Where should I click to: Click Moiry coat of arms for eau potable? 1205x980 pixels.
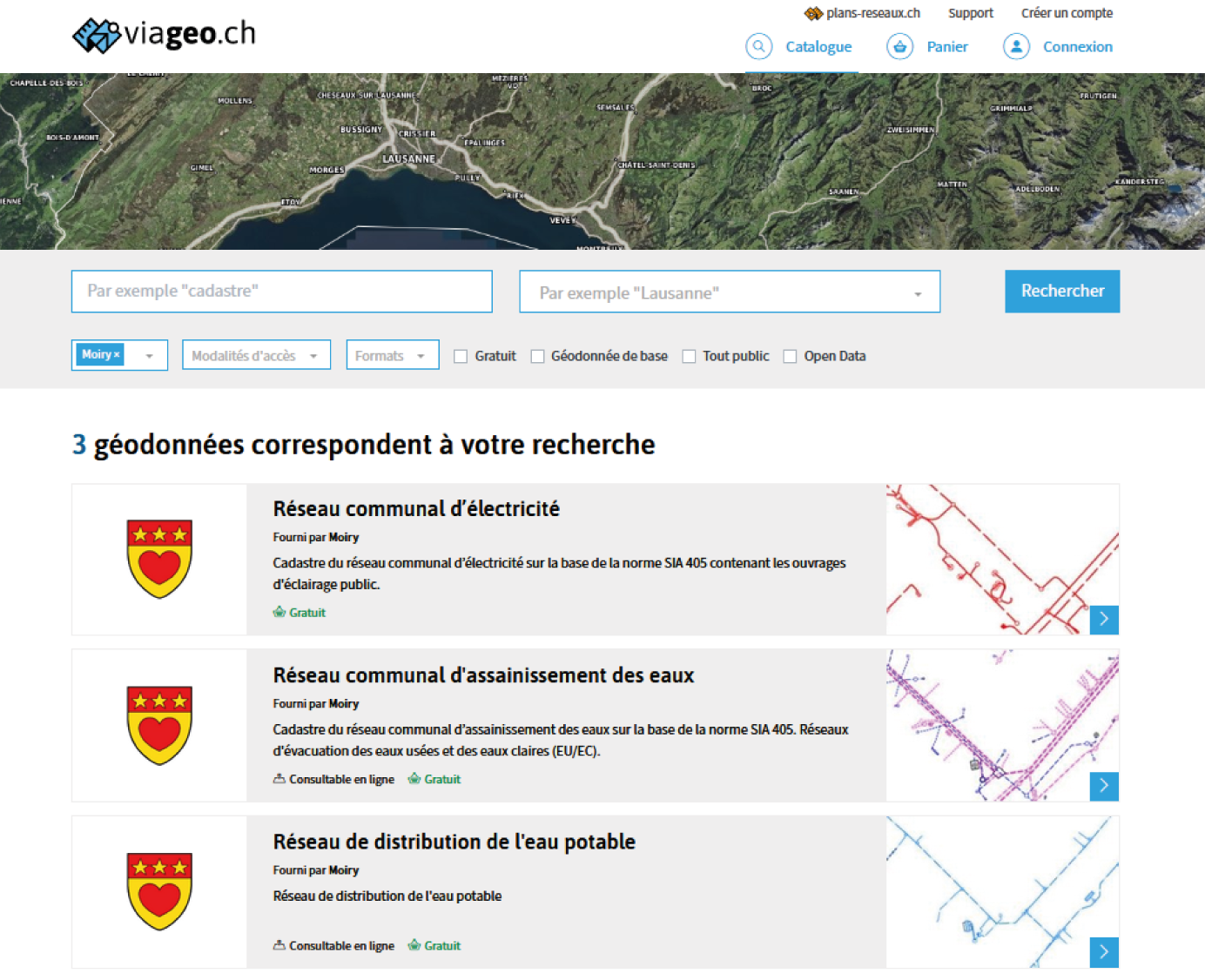pos(159,891)
